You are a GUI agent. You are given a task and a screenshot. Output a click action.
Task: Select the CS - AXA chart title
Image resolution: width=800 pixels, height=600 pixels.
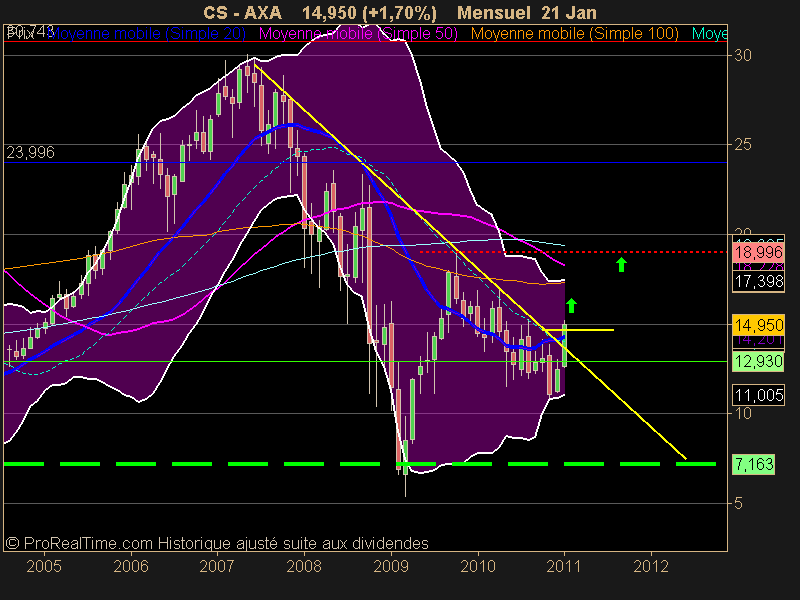pyautogui.click(x=242, y=12)
